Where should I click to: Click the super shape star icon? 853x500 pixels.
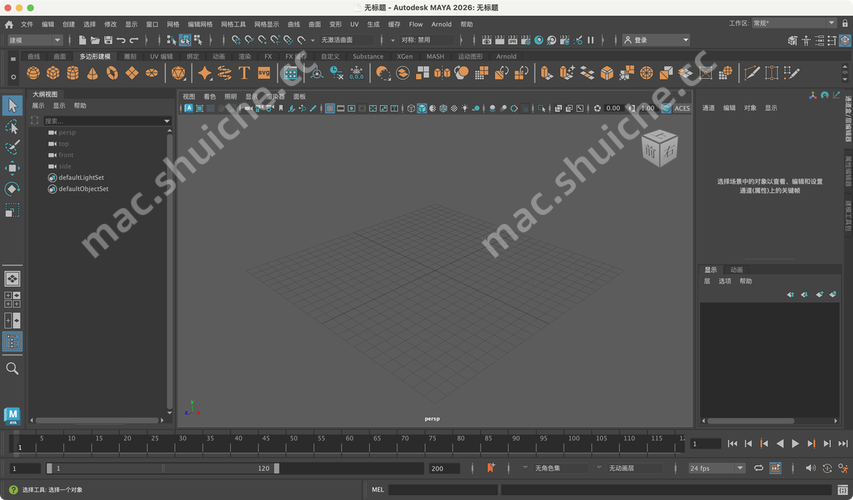205,73
